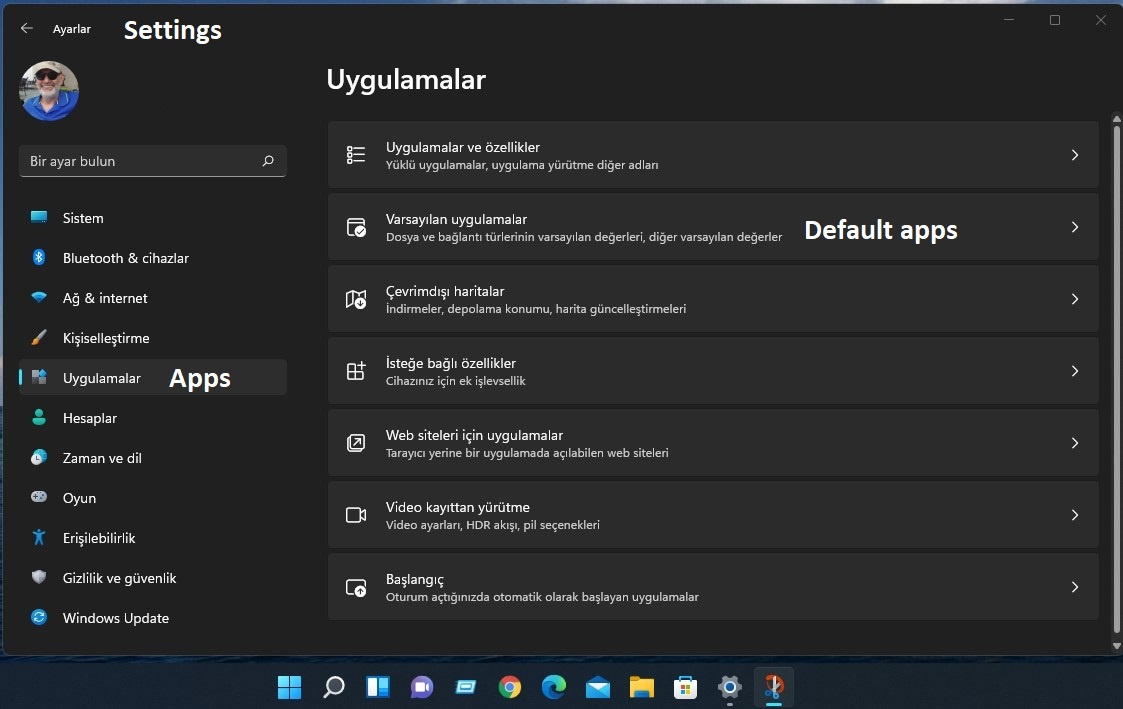Open the 'Başlangıç' entry

click(x=713, y=587)
